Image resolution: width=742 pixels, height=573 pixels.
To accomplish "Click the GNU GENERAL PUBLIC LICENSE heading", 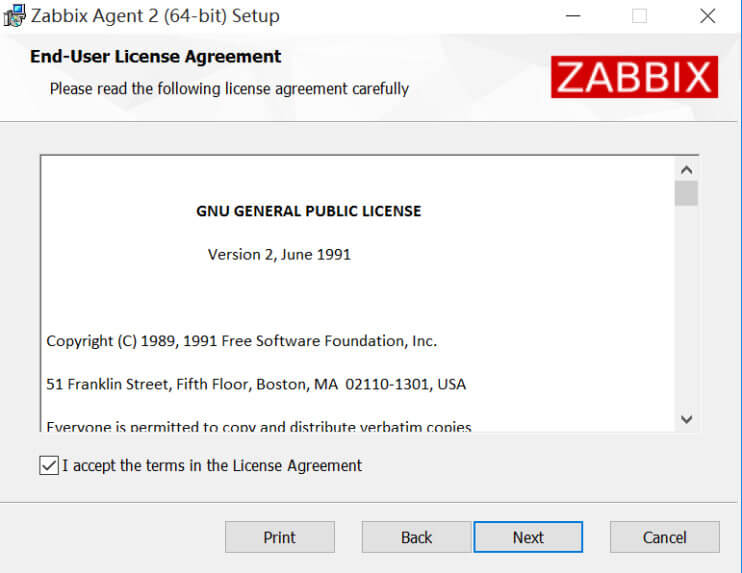I will [309, 211].
